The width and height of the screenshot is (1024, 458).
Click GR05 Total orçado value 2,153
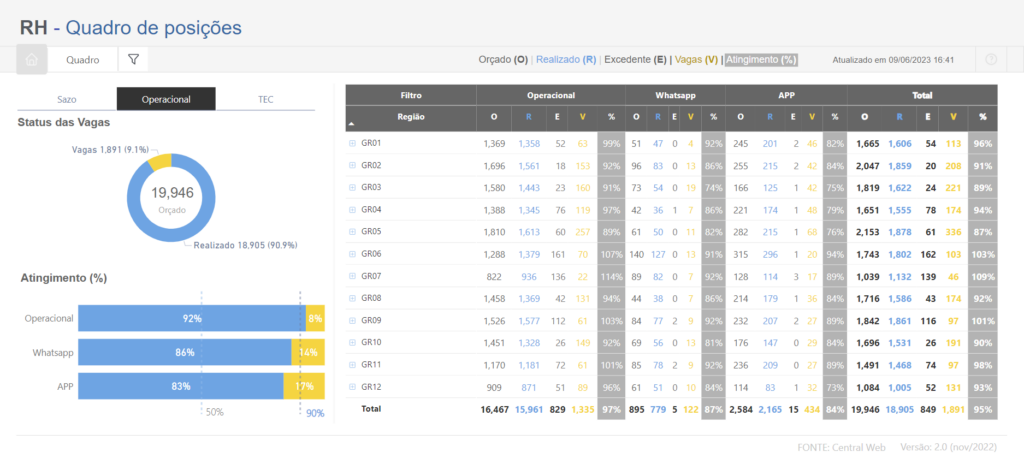point(867,231)
